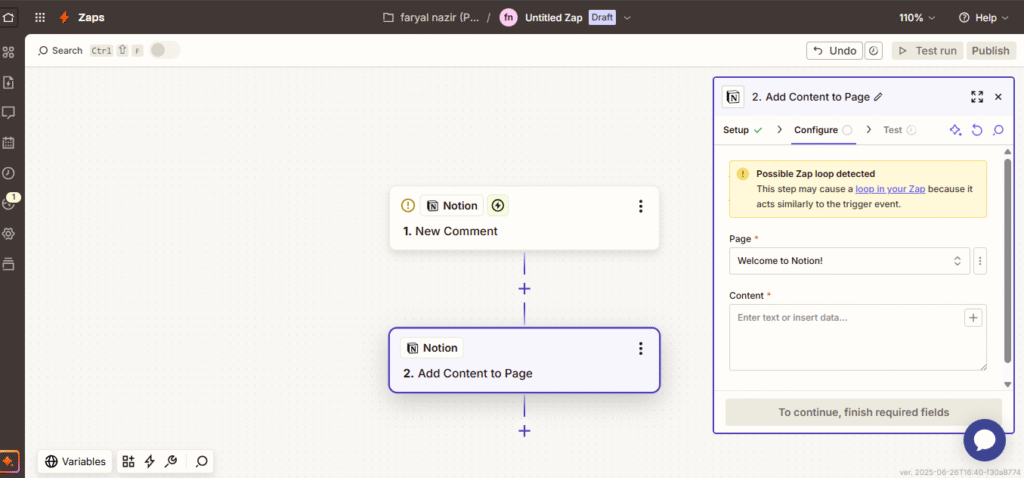
Task: Click the yellow warning icon in loop alert
Action: pos(743,174)
